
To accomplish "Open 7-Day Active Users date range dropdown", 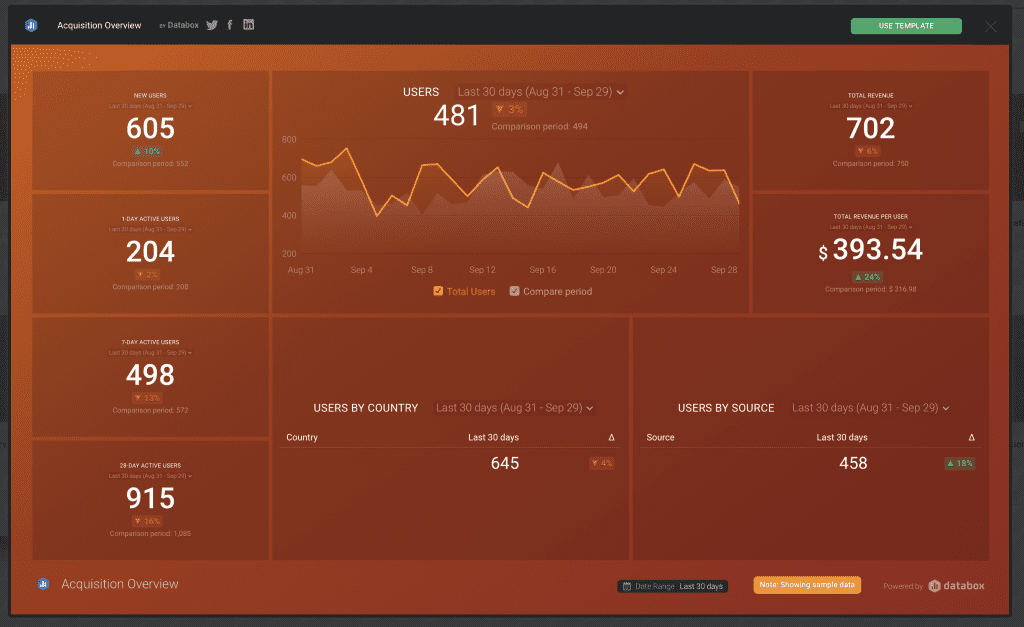I will point(150,353).
